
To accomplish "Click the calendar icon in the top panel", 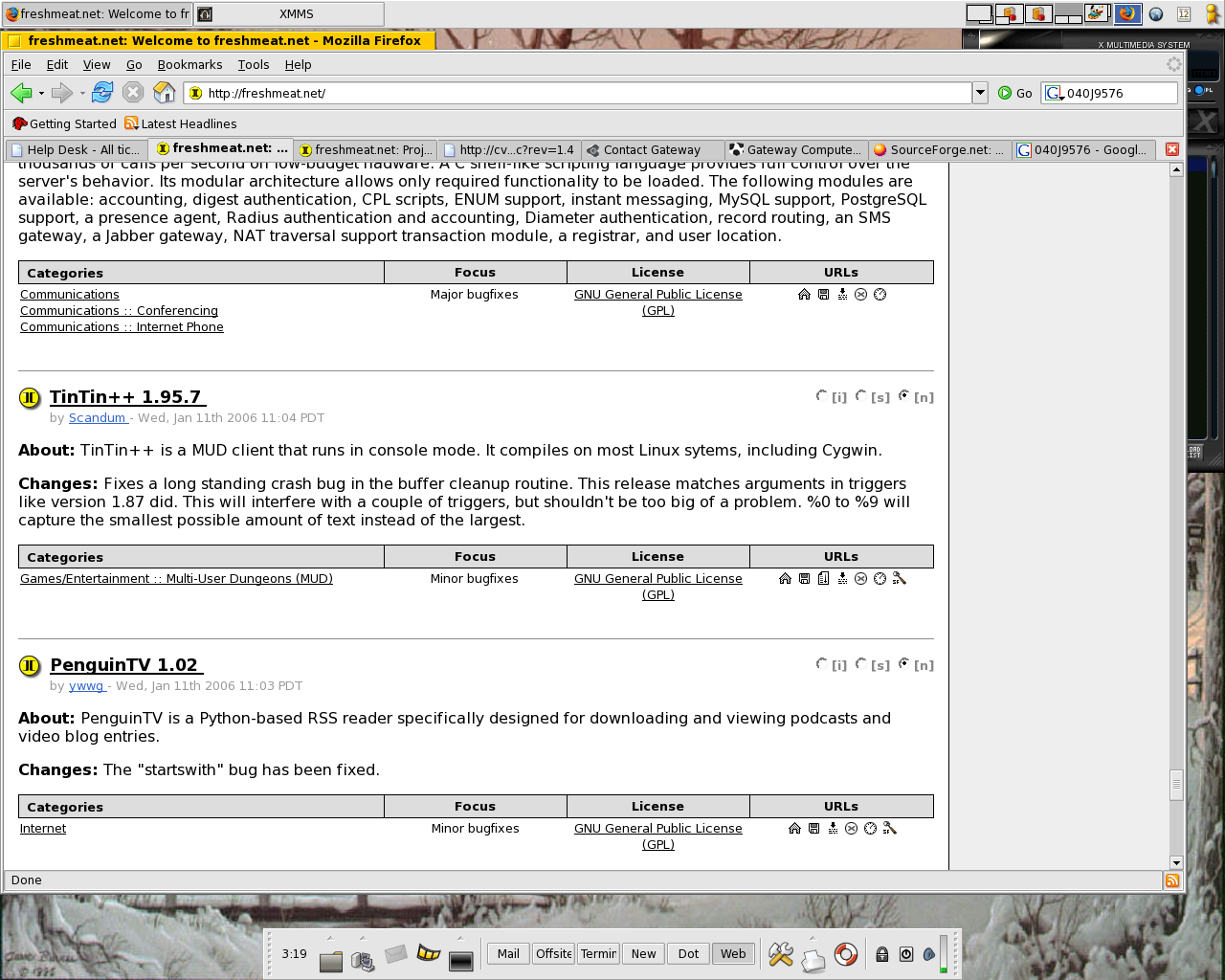I will click(x=1184, y=13).
